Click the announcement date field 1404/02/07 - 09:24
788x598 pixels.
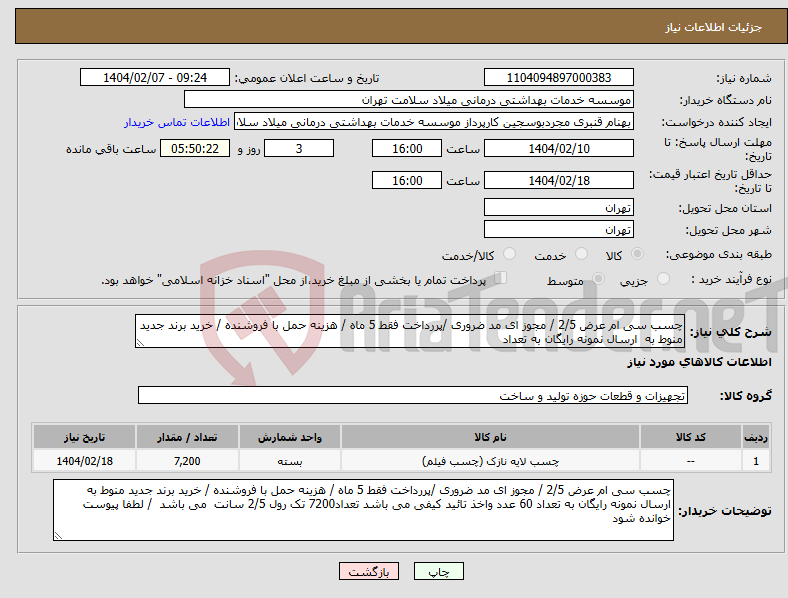tap(155, 77)
